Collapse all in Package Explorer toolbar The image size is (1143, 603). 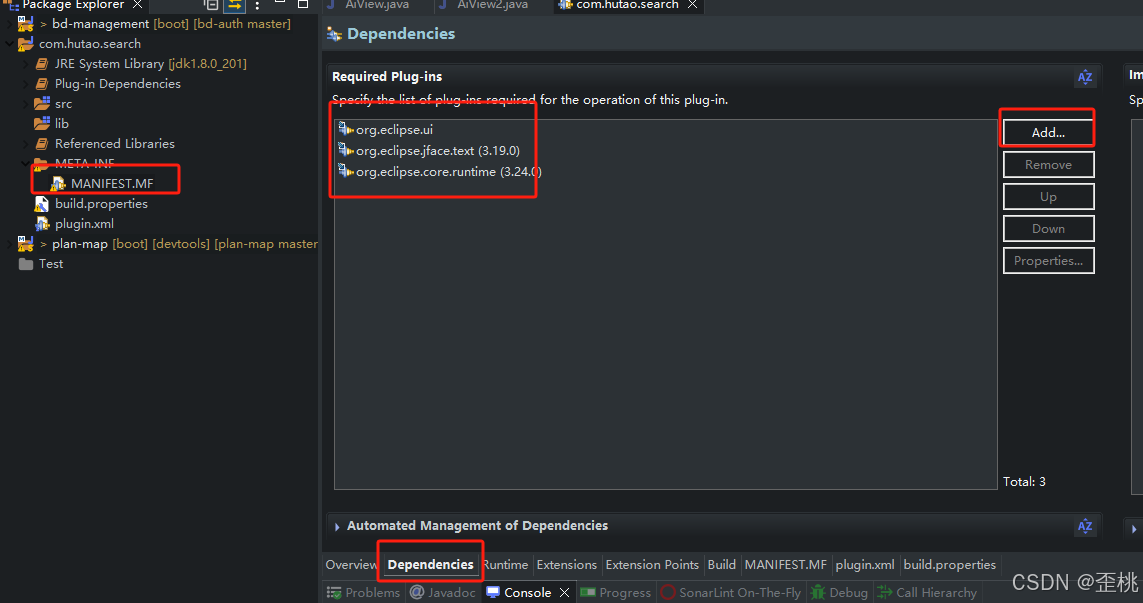(x=211, y=4)
